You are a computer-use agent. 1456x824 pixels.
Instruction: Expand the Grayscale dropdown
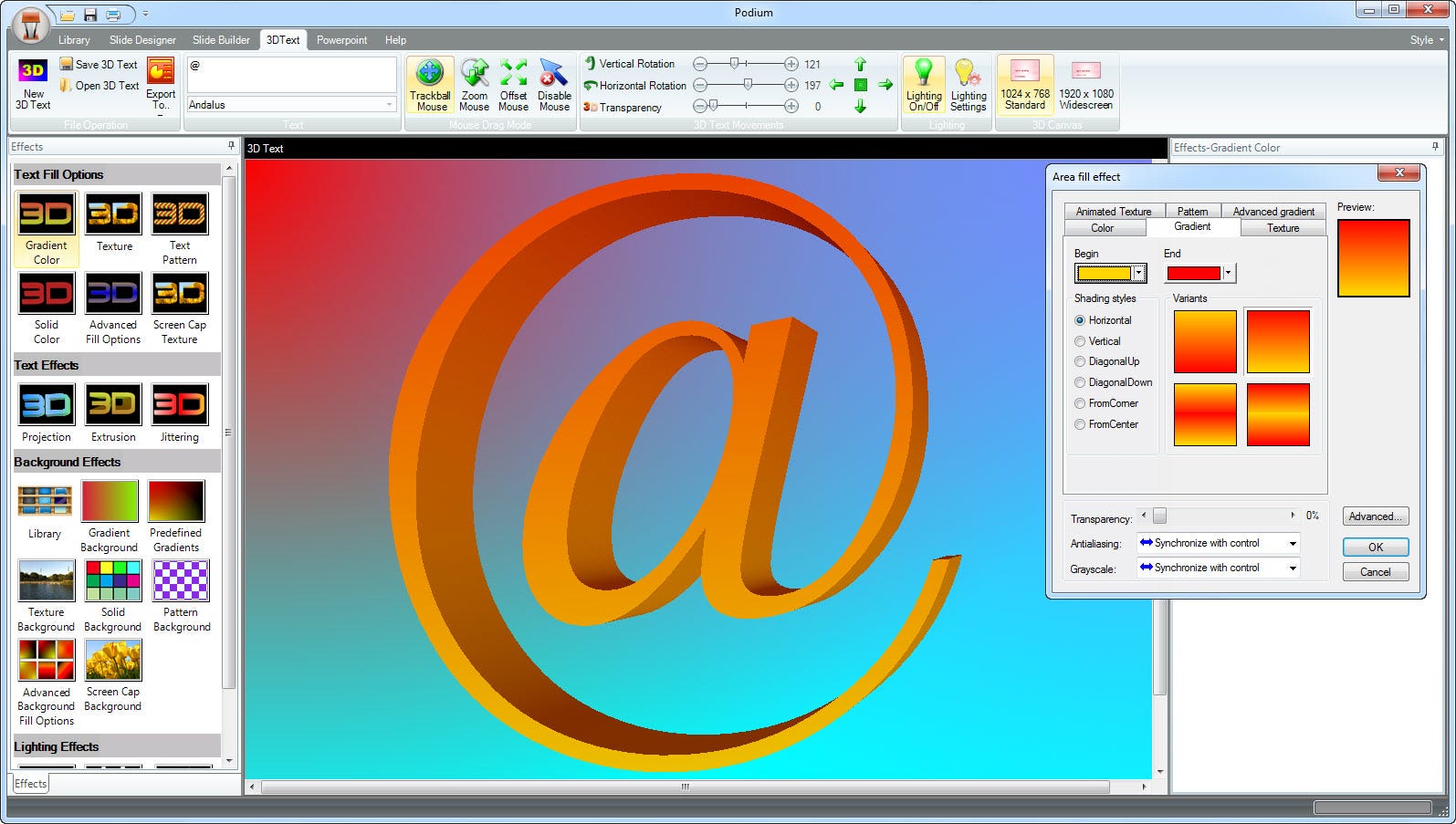[x=1293, y=568]
